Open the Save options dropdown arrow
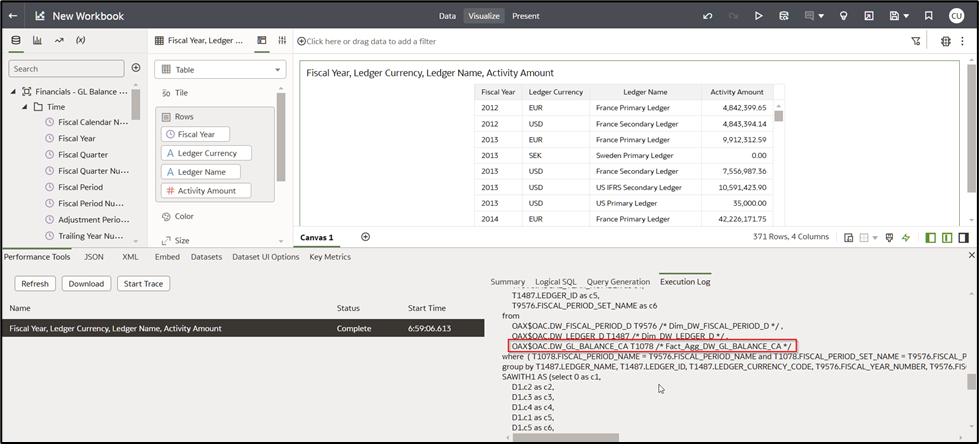This screenshot has width=979, height=444. click(x=906, y=16)
